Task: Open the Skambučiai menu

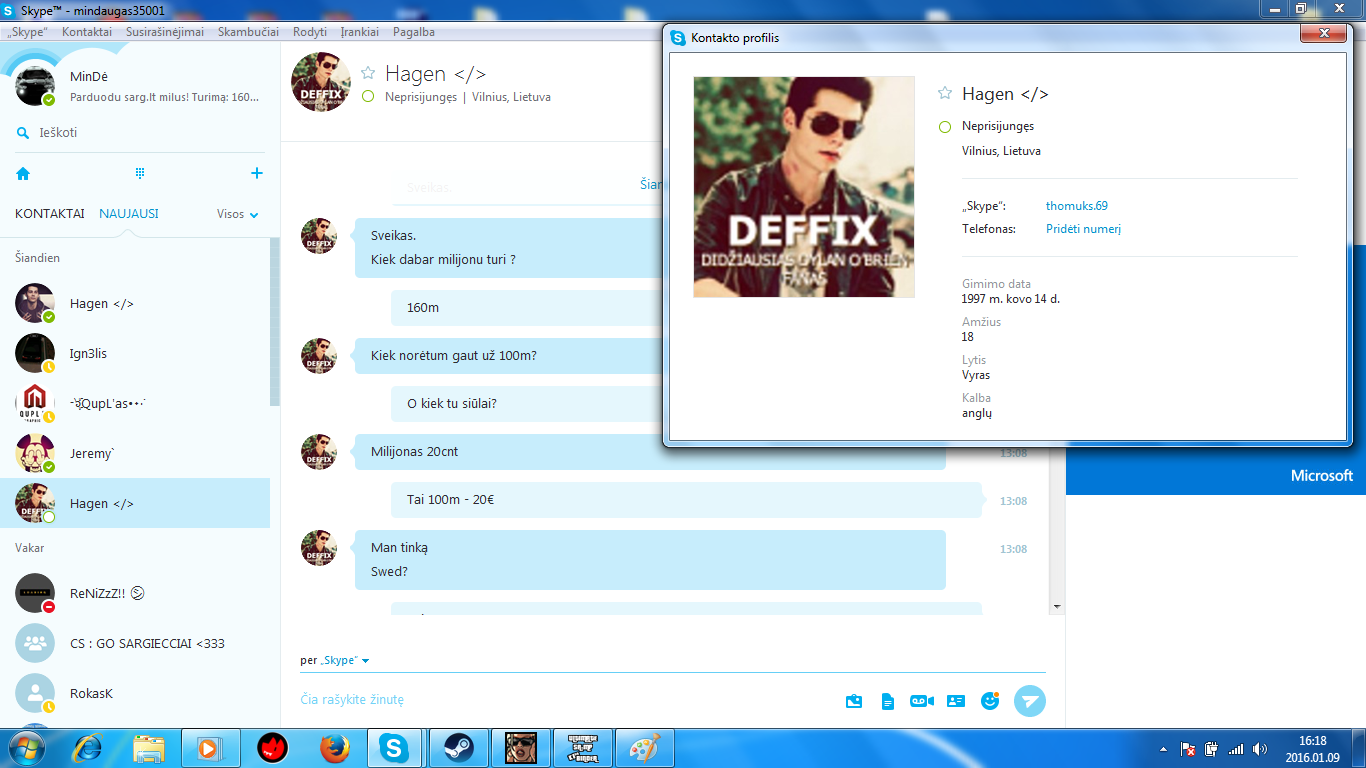Action: click(x=248, y=32)
